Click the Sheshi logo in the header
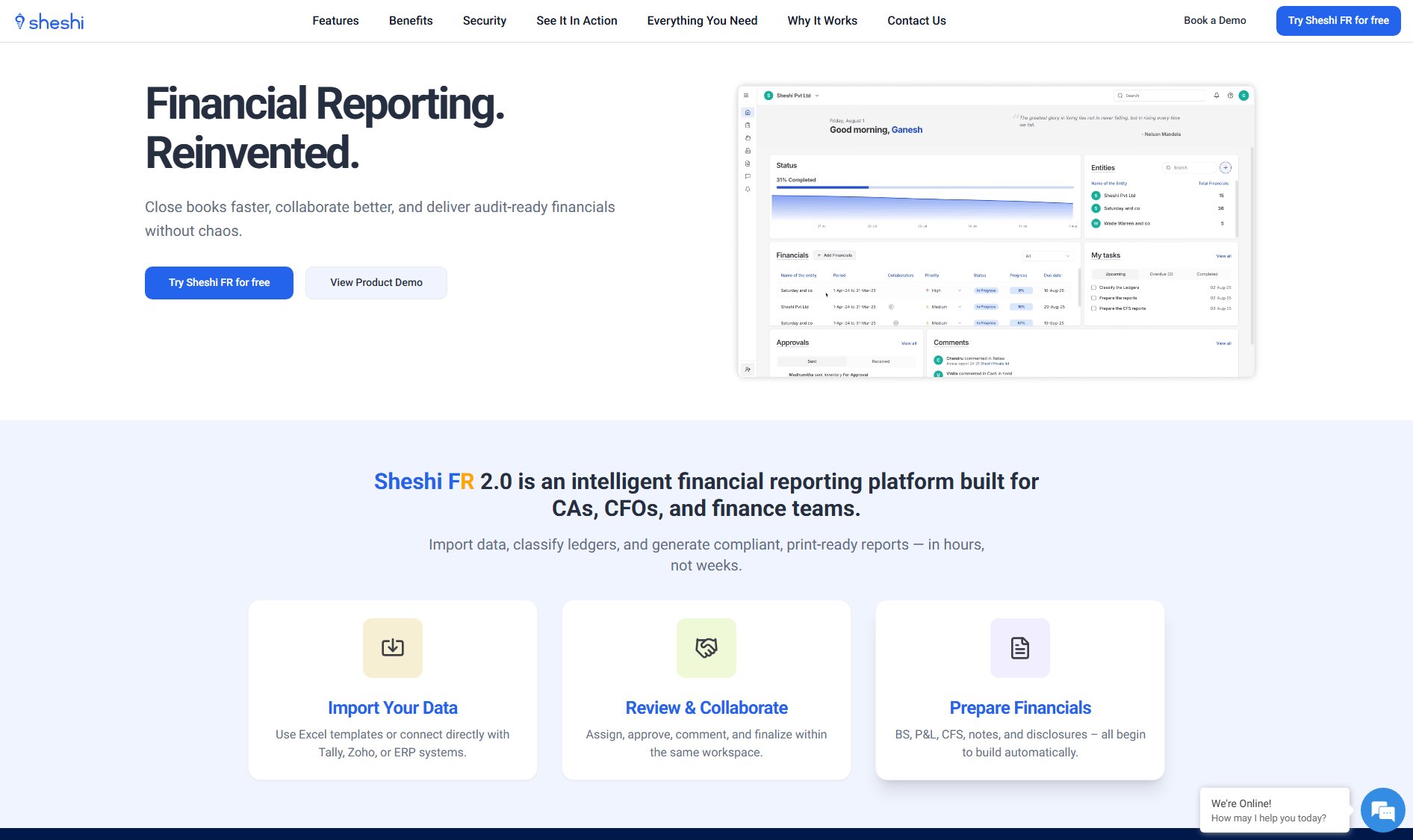Viewport: 1413px width, 840px height. coord(49,22)
